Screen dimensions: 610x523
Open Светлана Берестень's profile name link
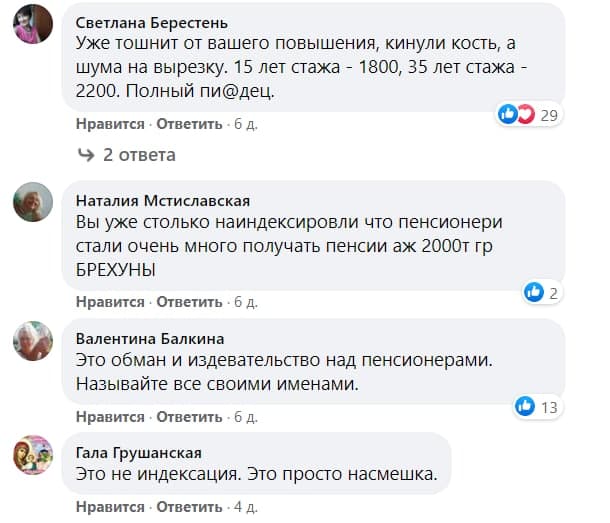pyautogui.click(x=151, y=23)
